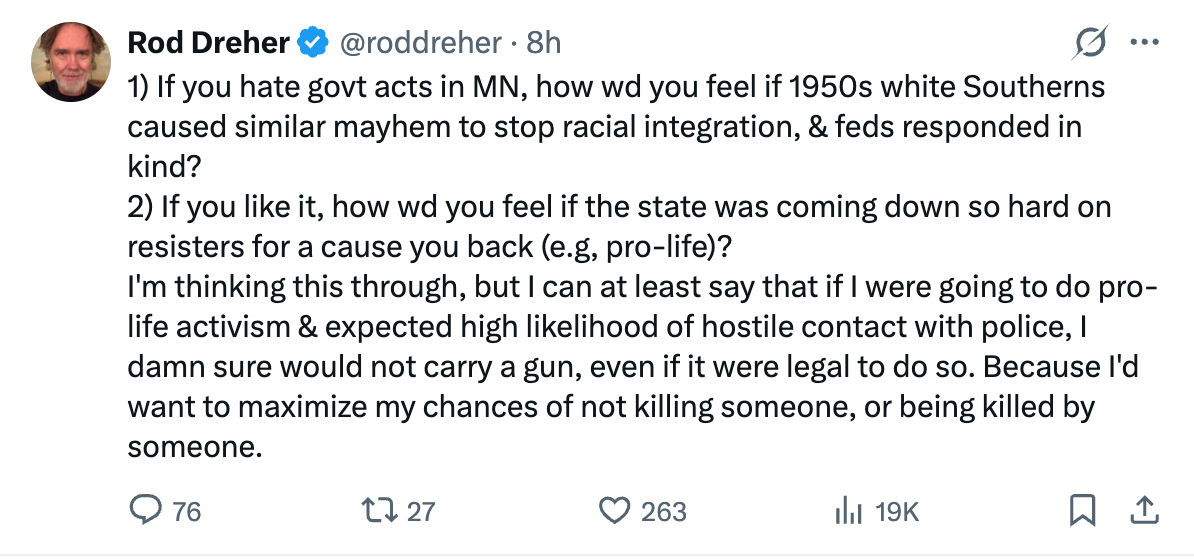Click the blue verified checkmark badge
This screenshot has height=560, width=1194.
(314, 43)
